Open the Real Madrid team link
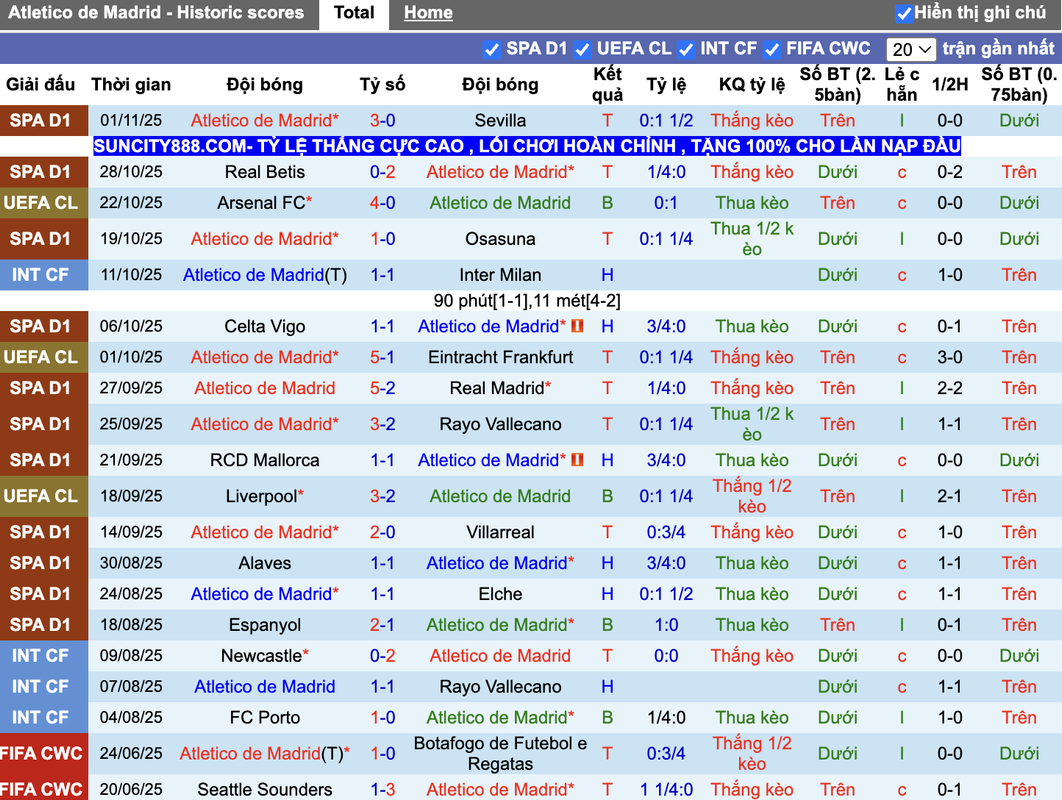The image size is (1062, 800). (x=500, y=388)
